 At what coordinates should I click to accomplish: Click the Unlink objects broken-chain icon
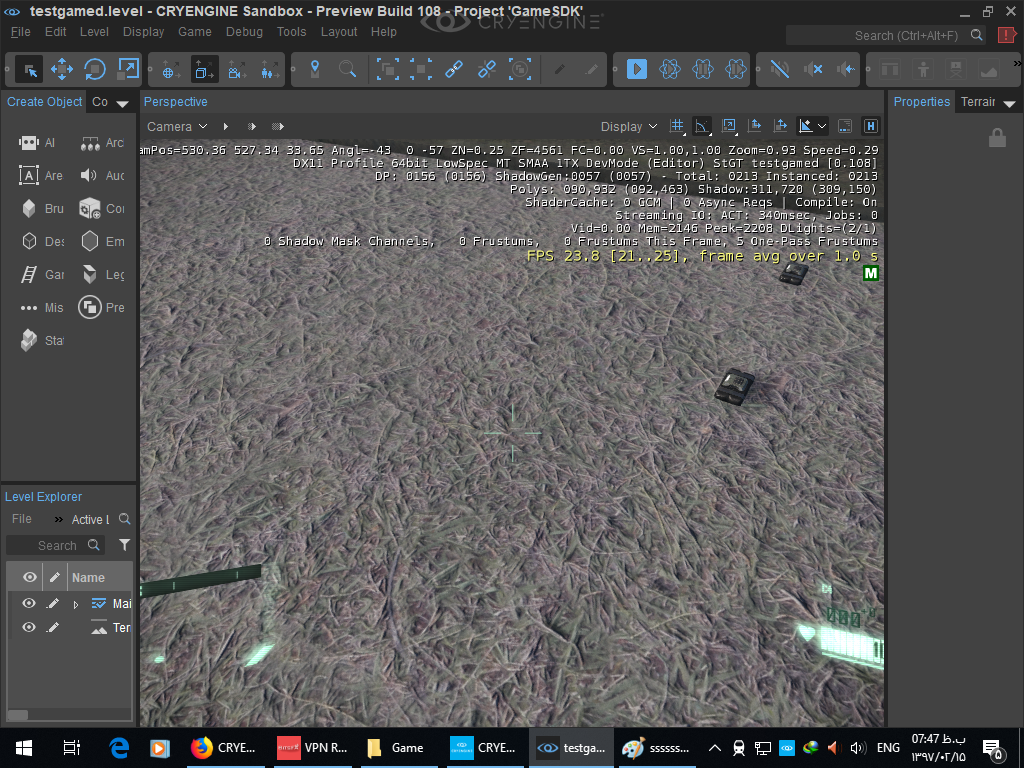487,69
